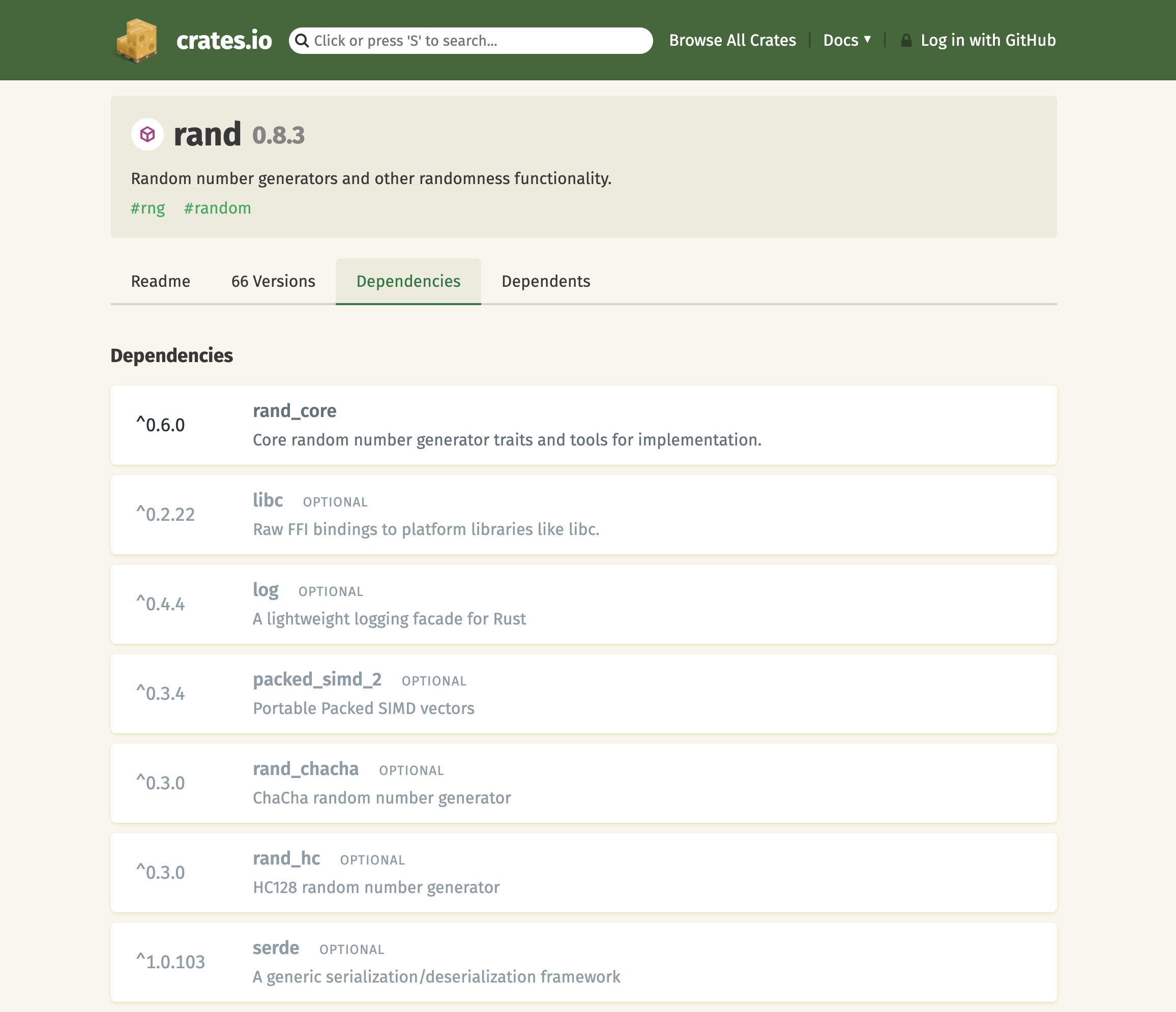
Task: Click "A lightweight logging facade" description
Action: coord(389,619)
